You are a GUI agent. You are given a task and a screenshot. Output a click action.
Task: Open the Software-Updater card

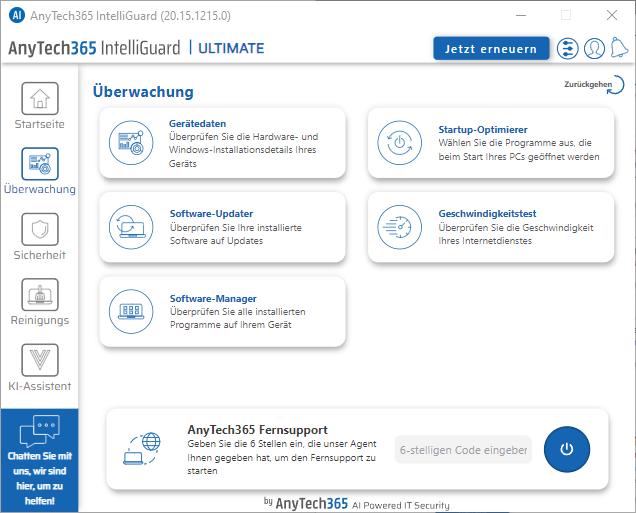point(223,227)
